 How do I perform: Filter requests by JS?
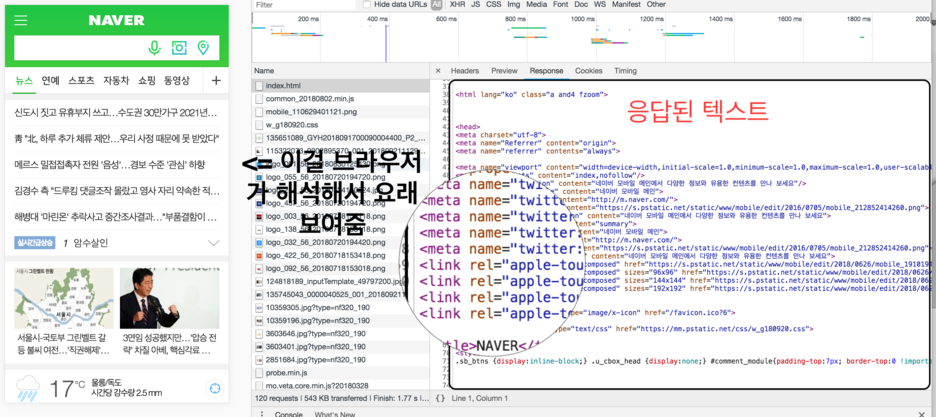476,4
